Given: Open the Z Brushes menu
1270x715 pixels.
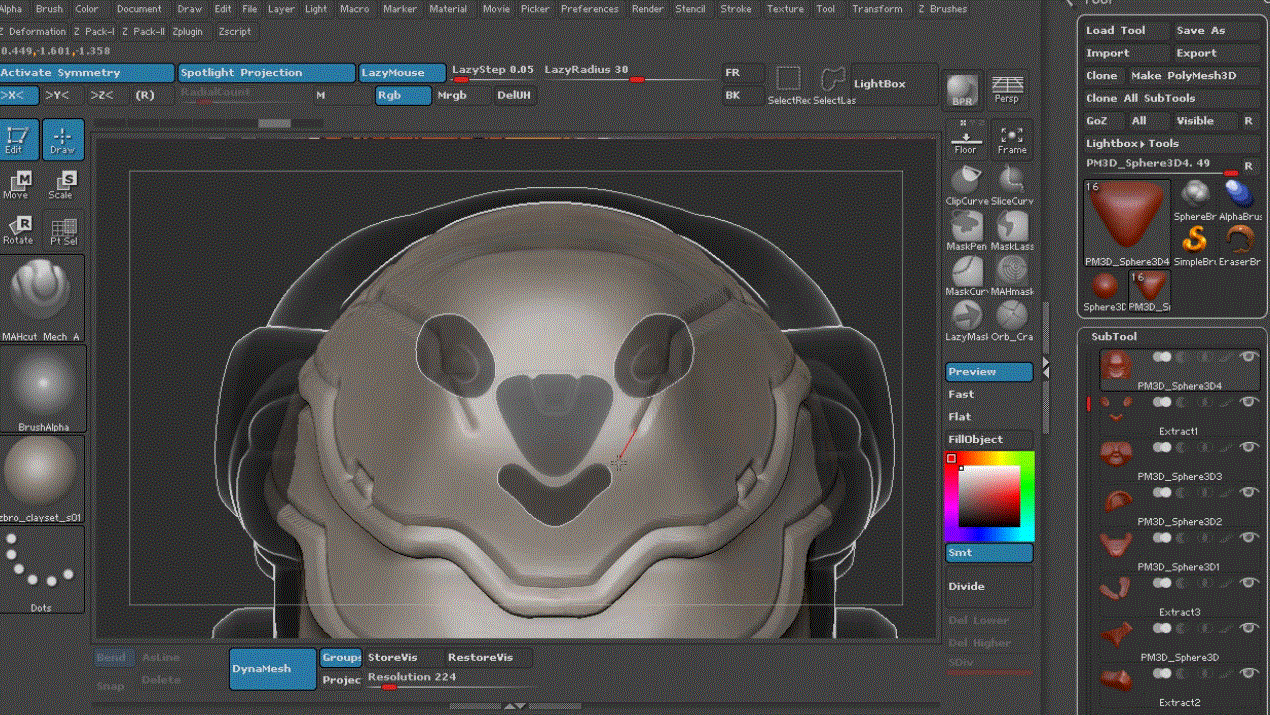Looking at the screenshot, I should tap(942, 9).
